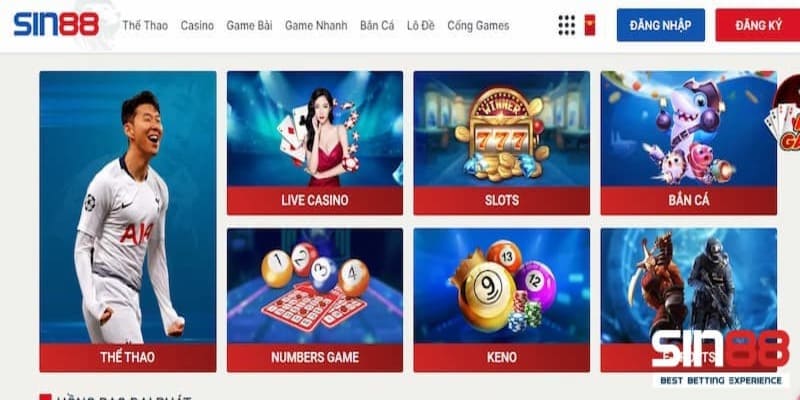Open the Thể Thao footballer tile
800x400 pixels.
(128, 221)
